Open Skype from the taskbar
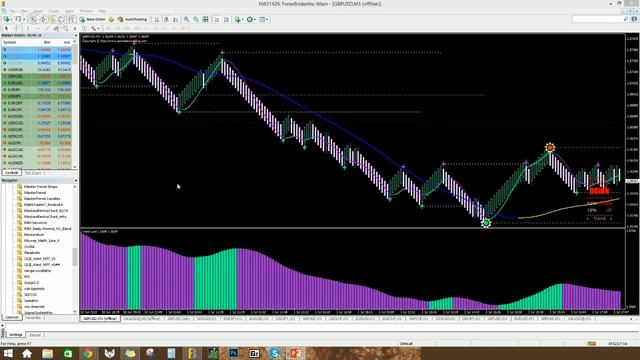The height and width of the screenshot is (360, 640). coord(275,353)
